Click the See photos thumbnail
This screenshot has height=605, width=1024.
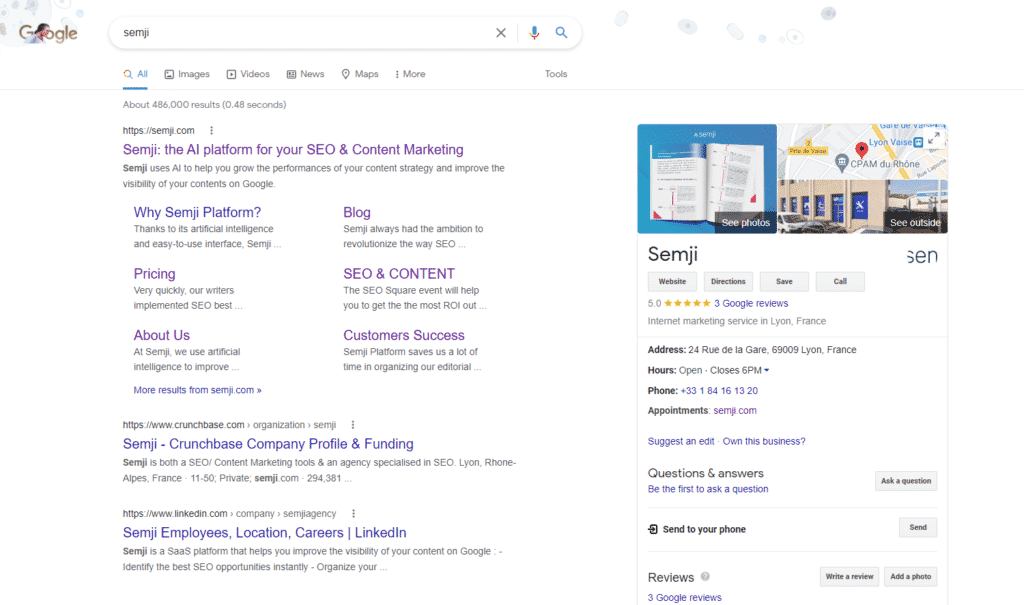point(707,178)
